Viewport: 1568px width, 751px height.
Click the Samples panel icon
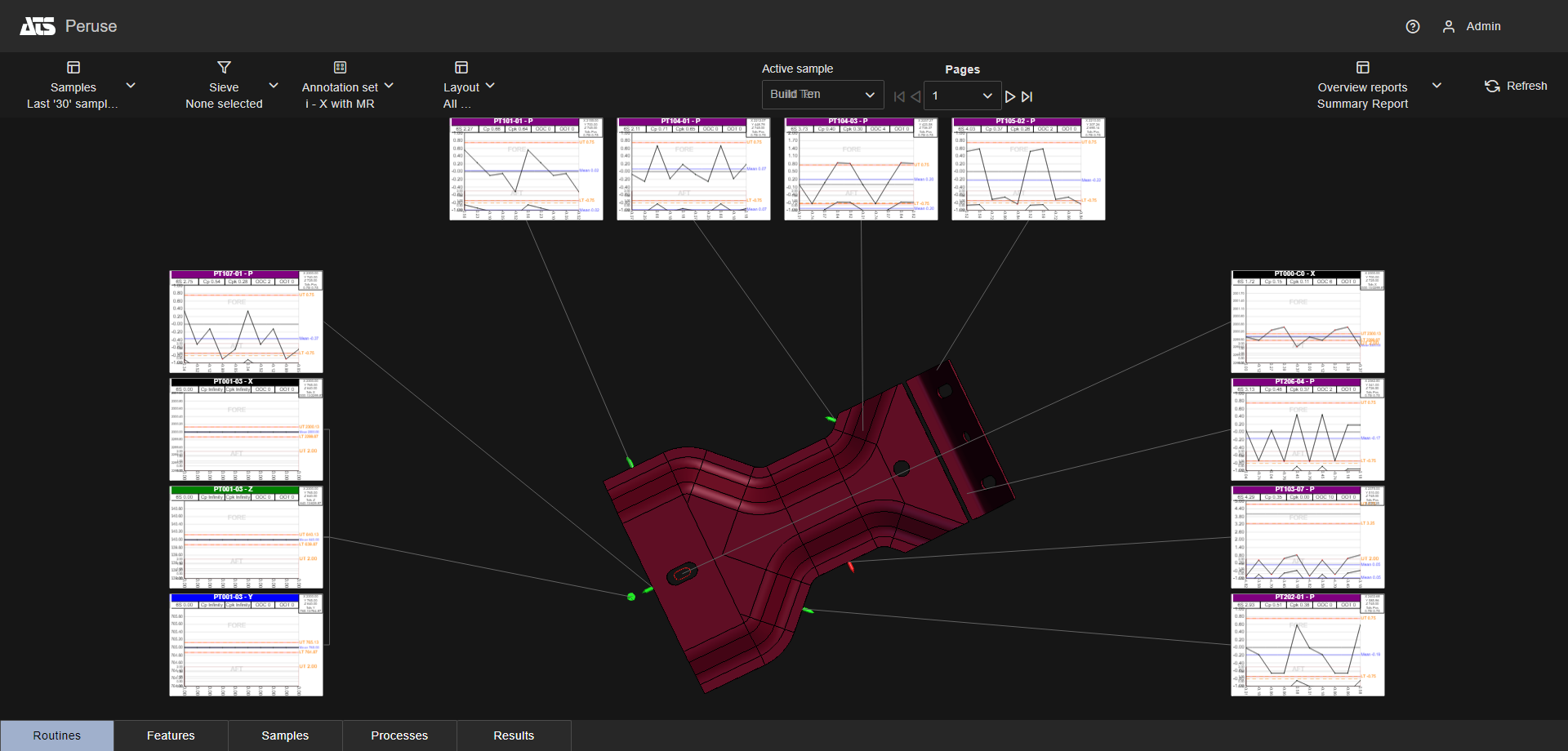[73, 68]
